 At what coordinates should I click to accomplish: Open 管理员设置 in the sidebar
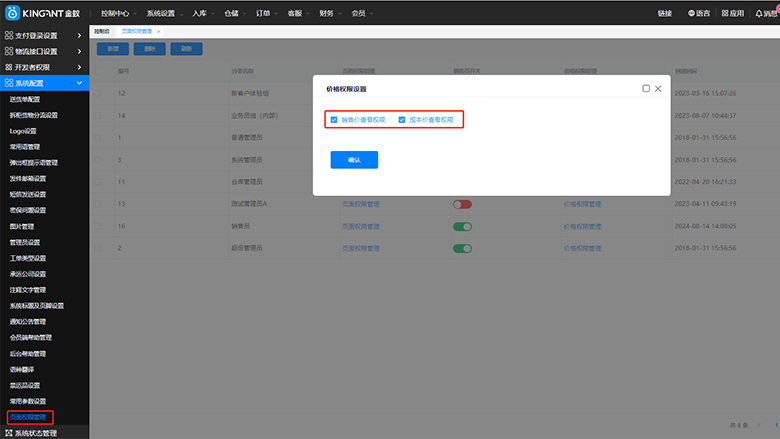click(25, 242)
